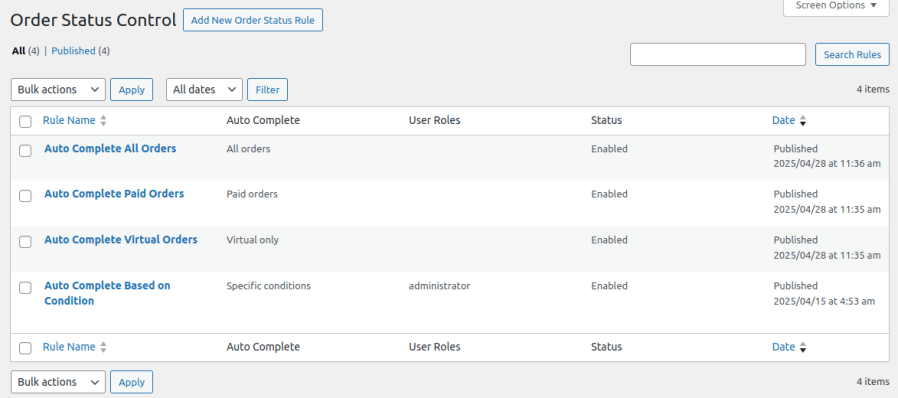The height and width of the screenshot is (398, 898).
Task: Sort by Rule Name header arrows
Action: click(x=103, y=121)
